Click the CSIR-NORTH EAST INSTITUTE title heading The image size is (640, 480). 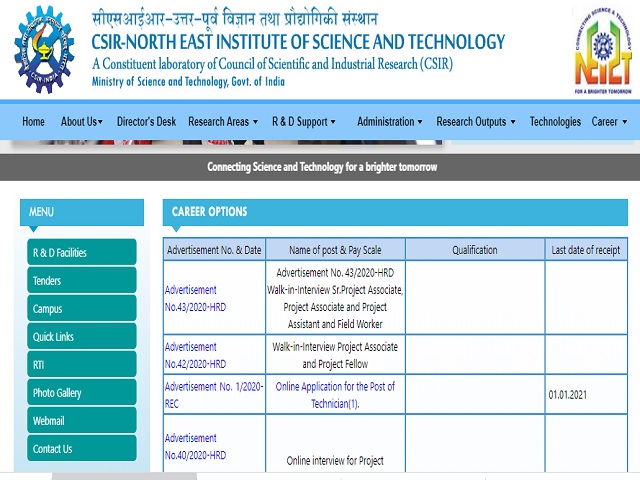(298, 42)
